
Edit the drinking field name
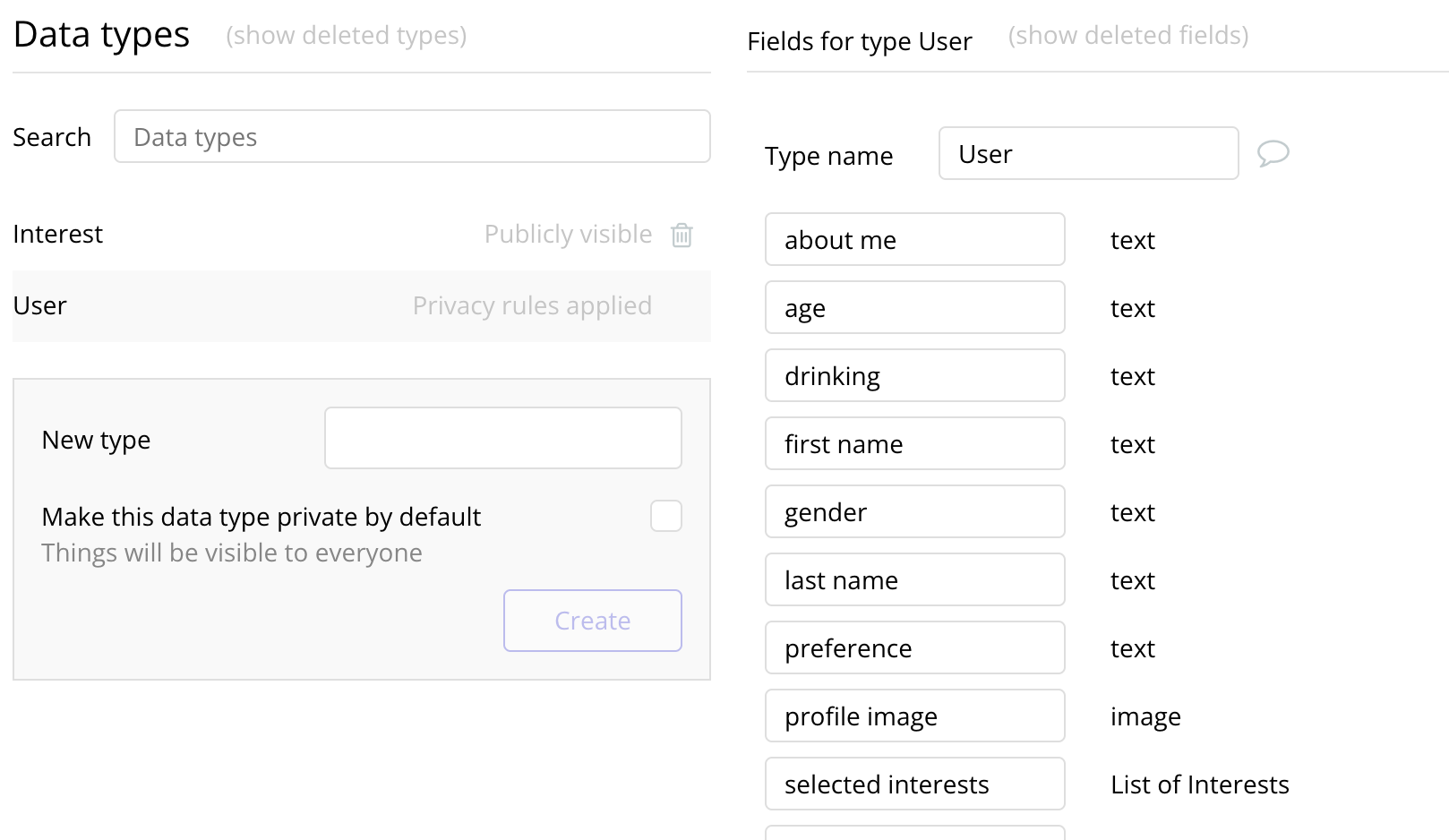pyautogui.click(x=914, y=376)
